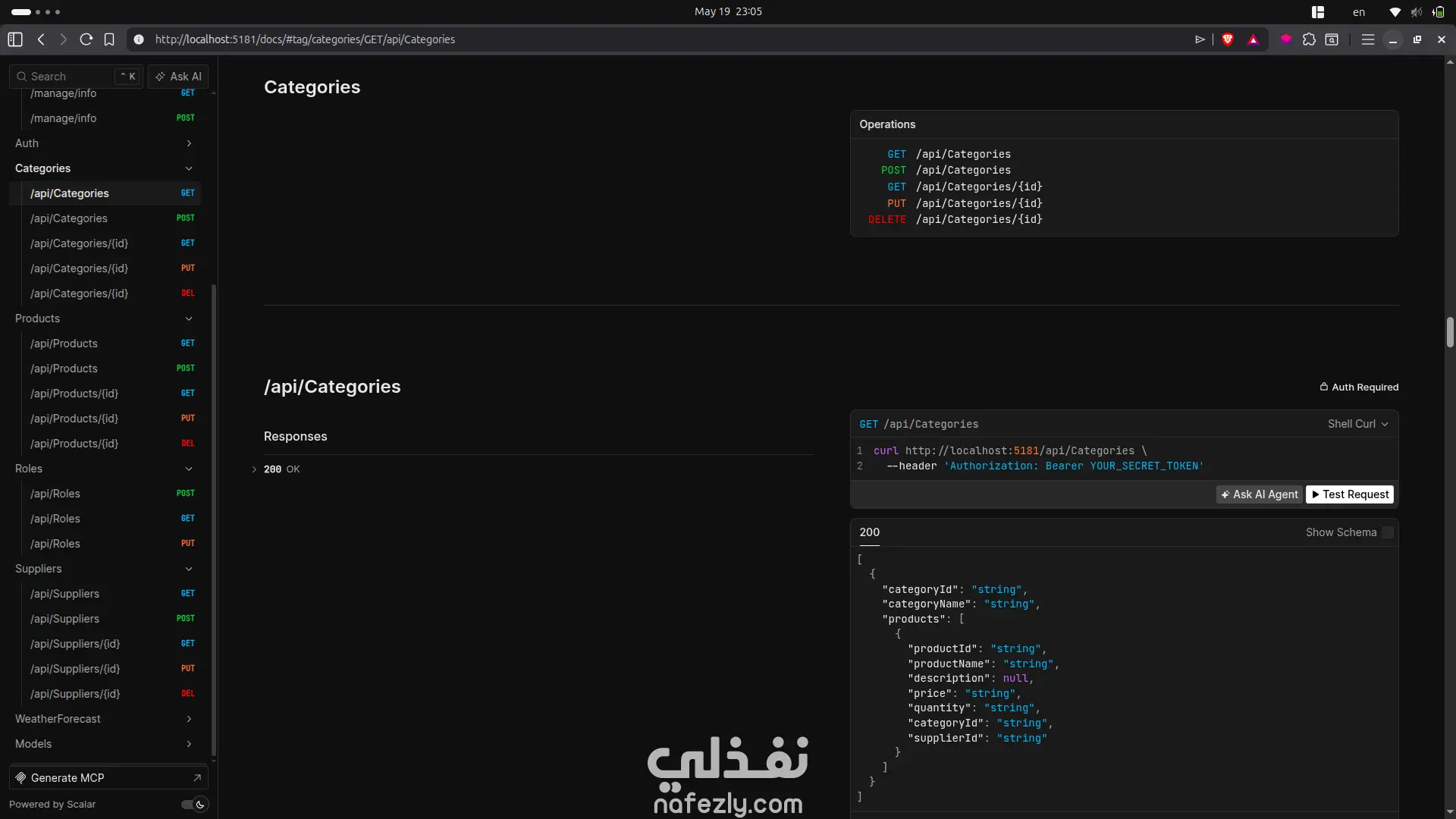1456x819 pixels.
Task: Select the 200 response tab
Action: (x=870, y=532)
